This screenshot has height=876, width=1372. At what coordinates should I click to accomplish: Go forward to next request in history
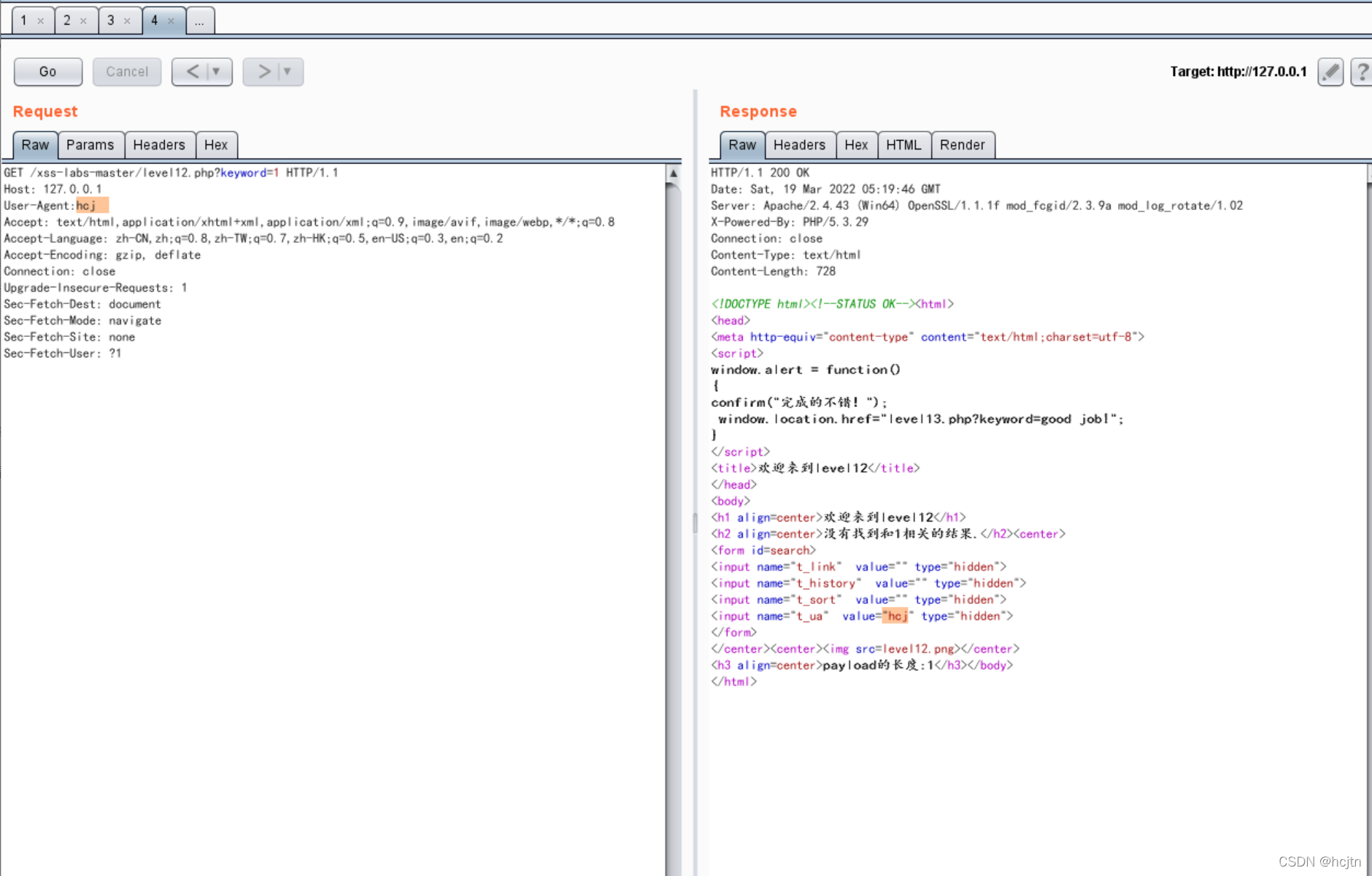(x=263, y=71)
